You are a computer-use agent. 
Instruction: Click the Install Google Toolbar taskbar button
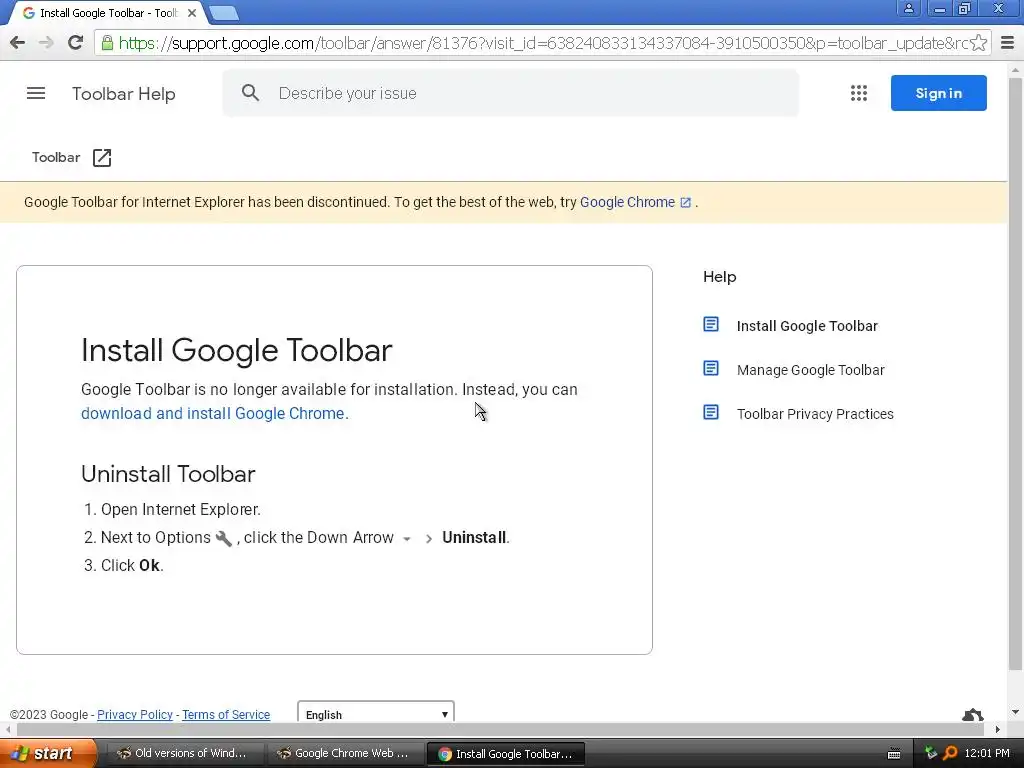505,754
